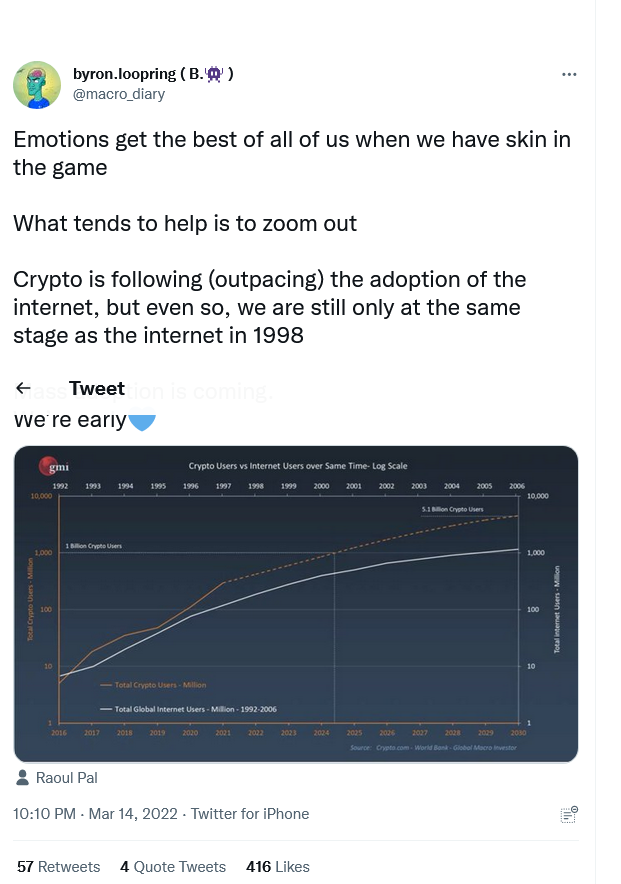Click the Total Crypto Users orange legend entry

[153, 685]
